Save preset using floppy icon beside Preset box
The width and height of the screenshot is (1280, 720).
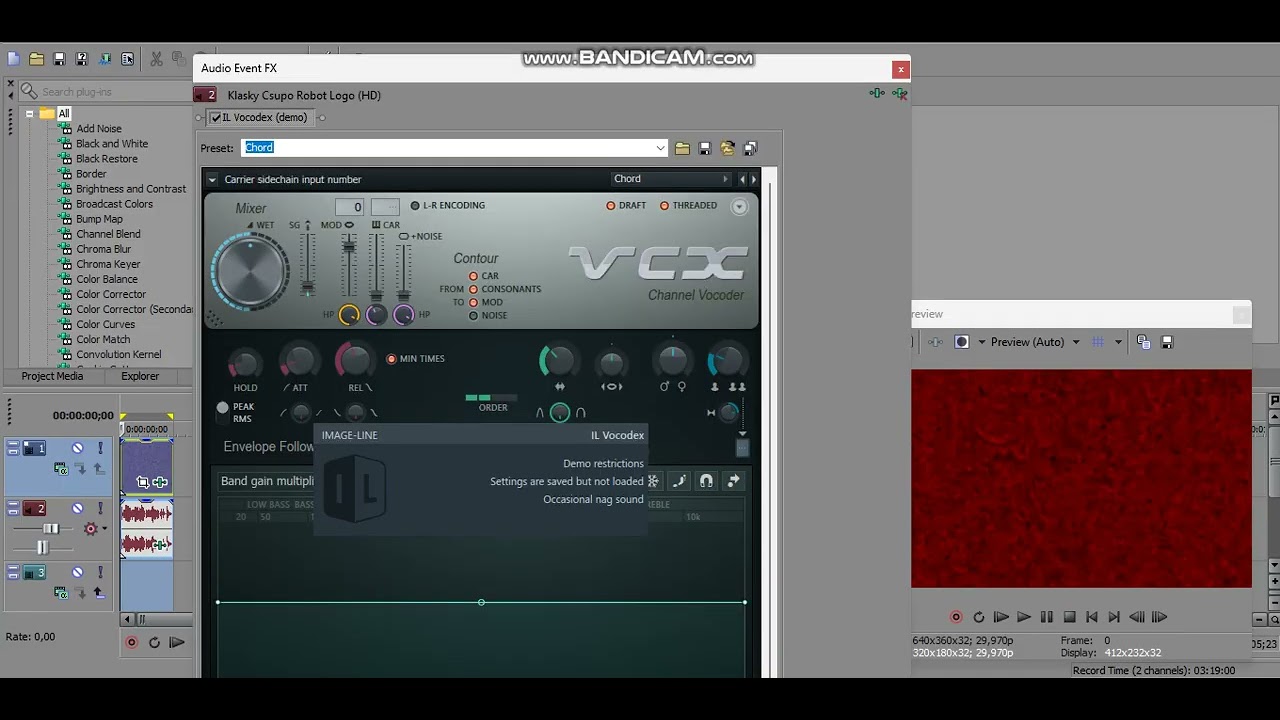coord(705,148)
